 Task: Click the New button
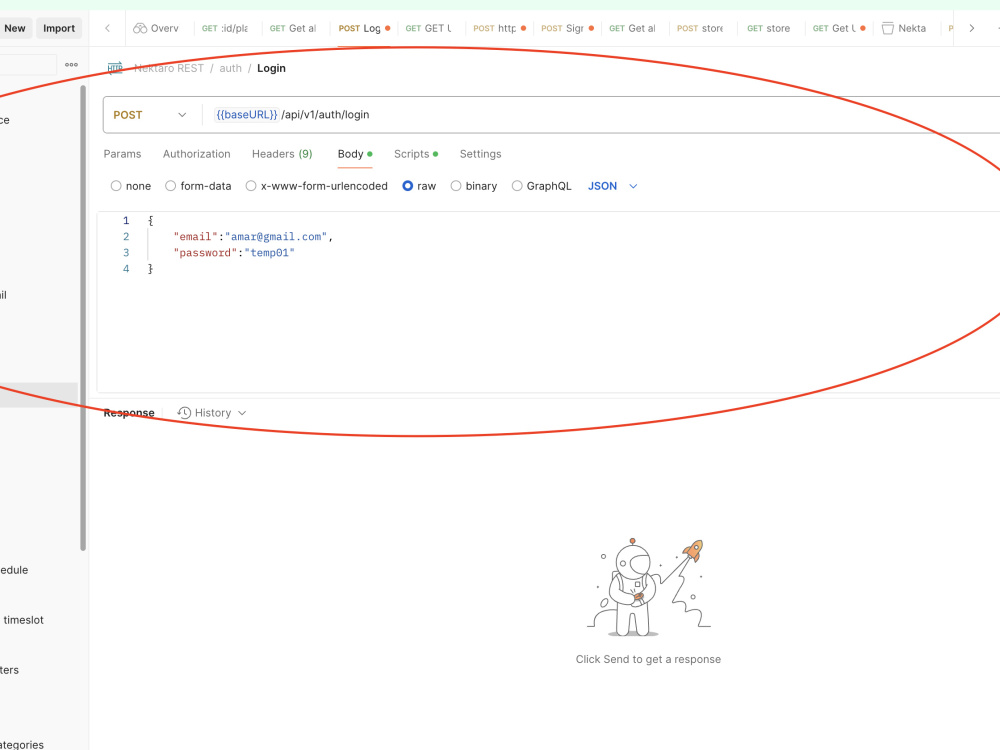click(15, 28)
